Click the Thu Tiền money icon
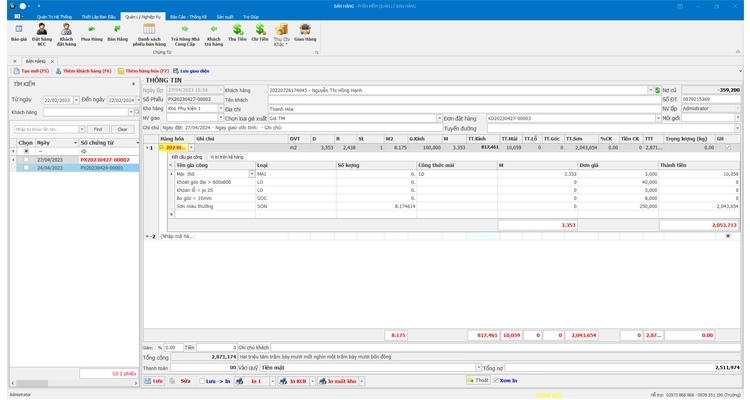Image resolution: width=750 pixels, height=400 pixels. point(237,30)
